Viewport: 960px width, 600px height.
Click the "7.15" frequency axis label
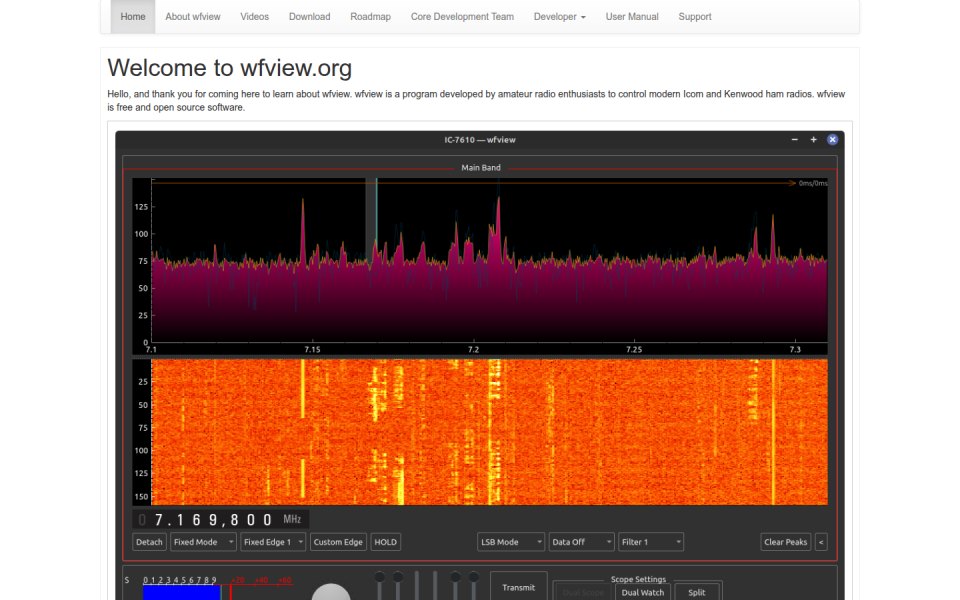click(312, 350)
